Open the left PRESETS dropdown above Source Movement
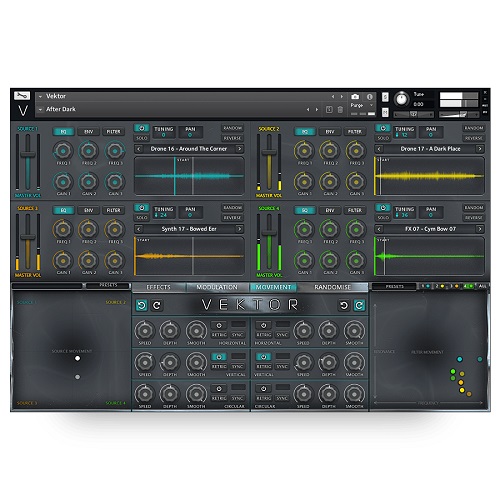This screenshot has height=500, width=500. 108,286
